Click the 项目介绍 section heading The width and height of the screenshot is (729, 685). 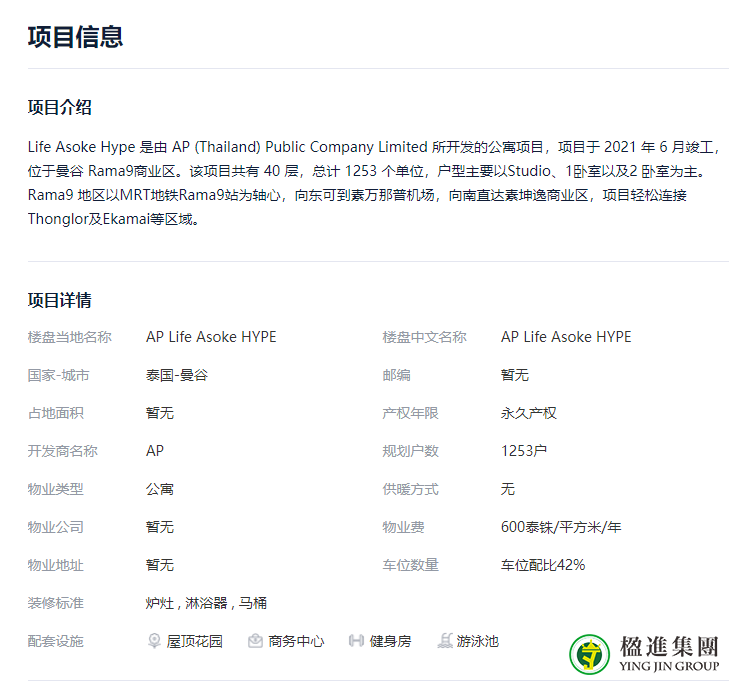click(x=60, y=107)
